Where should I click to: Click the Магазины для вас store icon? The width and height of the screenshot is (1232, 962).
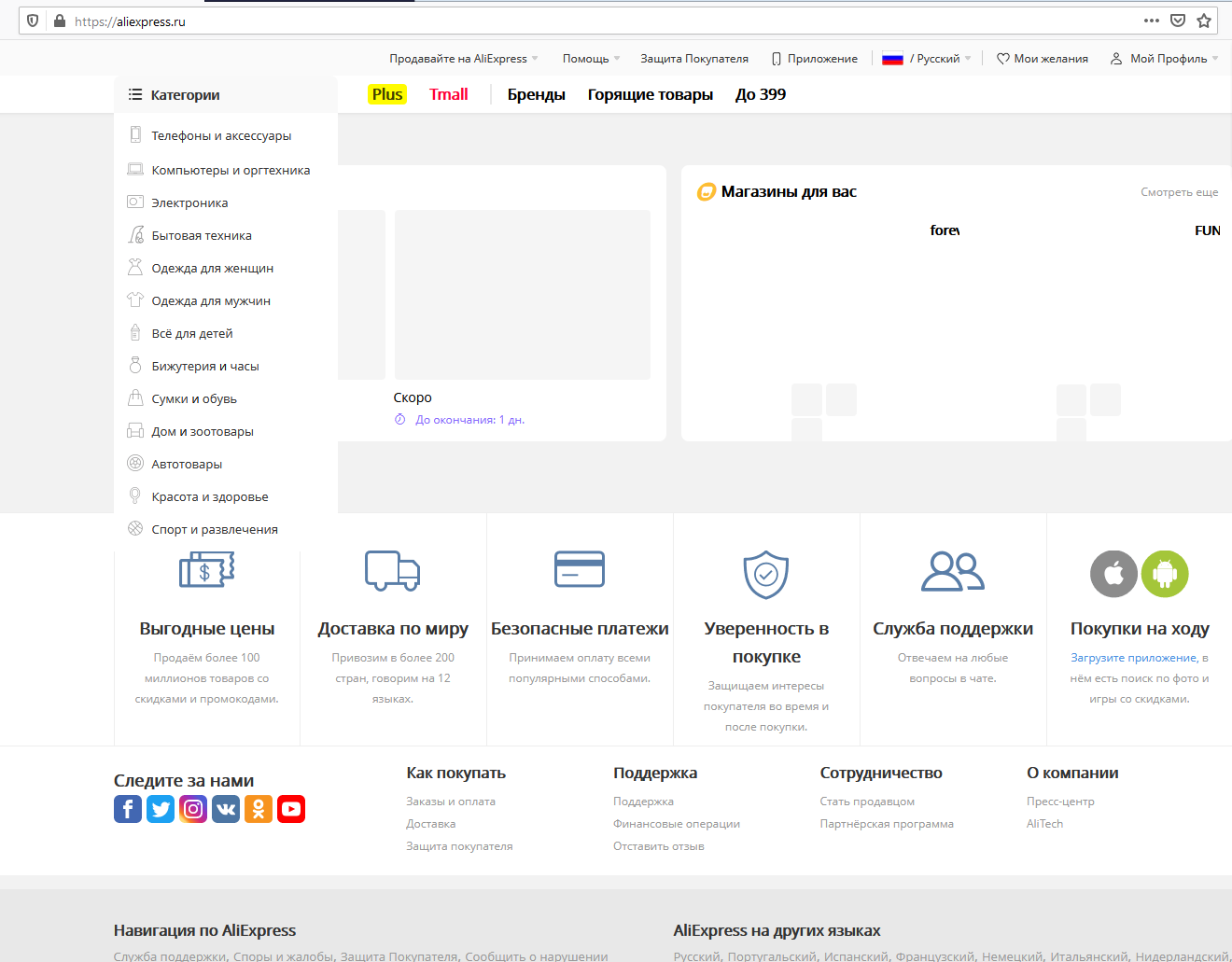[x=707, y=192]
